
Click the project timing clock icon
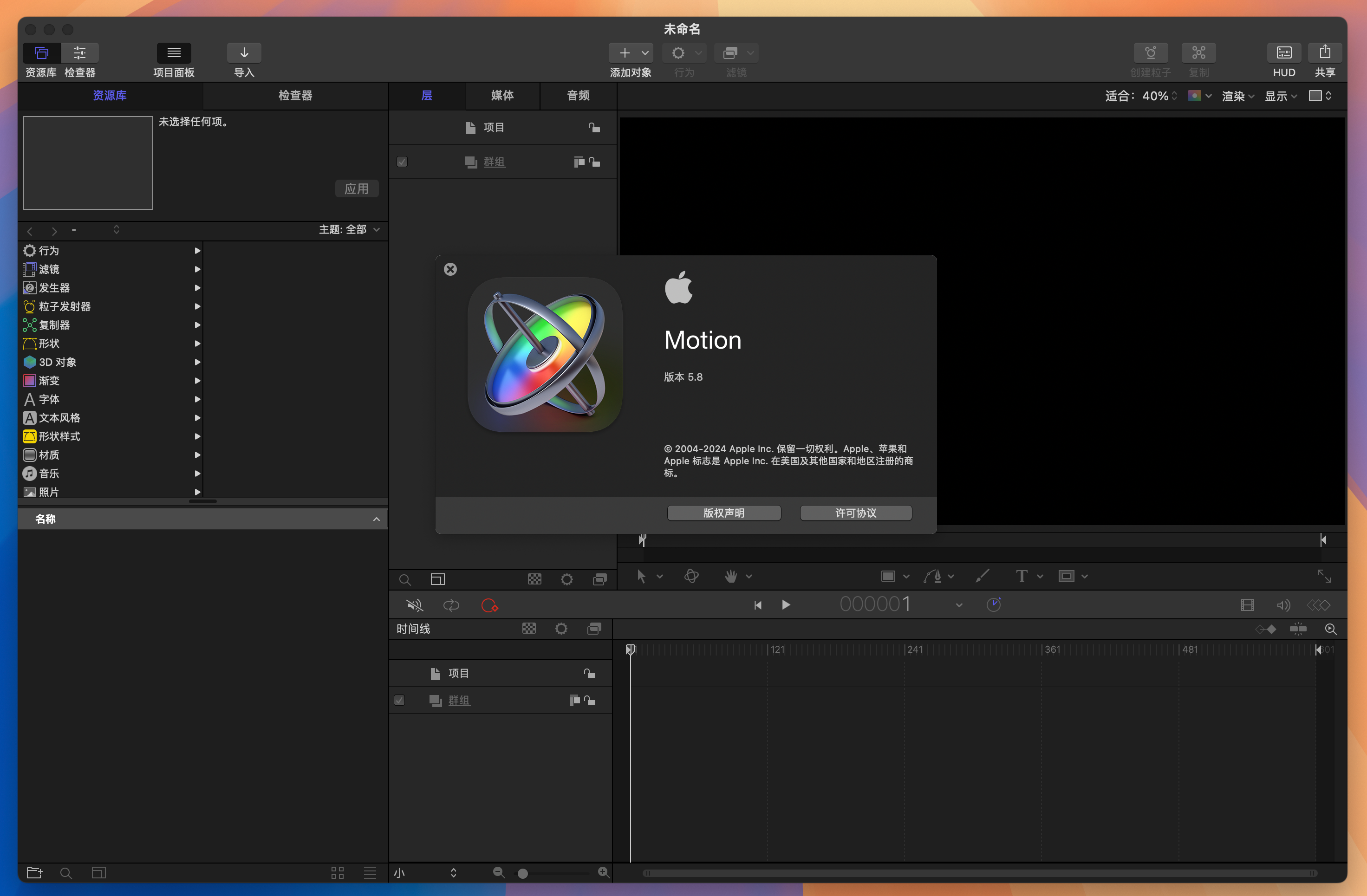point(994,605)
